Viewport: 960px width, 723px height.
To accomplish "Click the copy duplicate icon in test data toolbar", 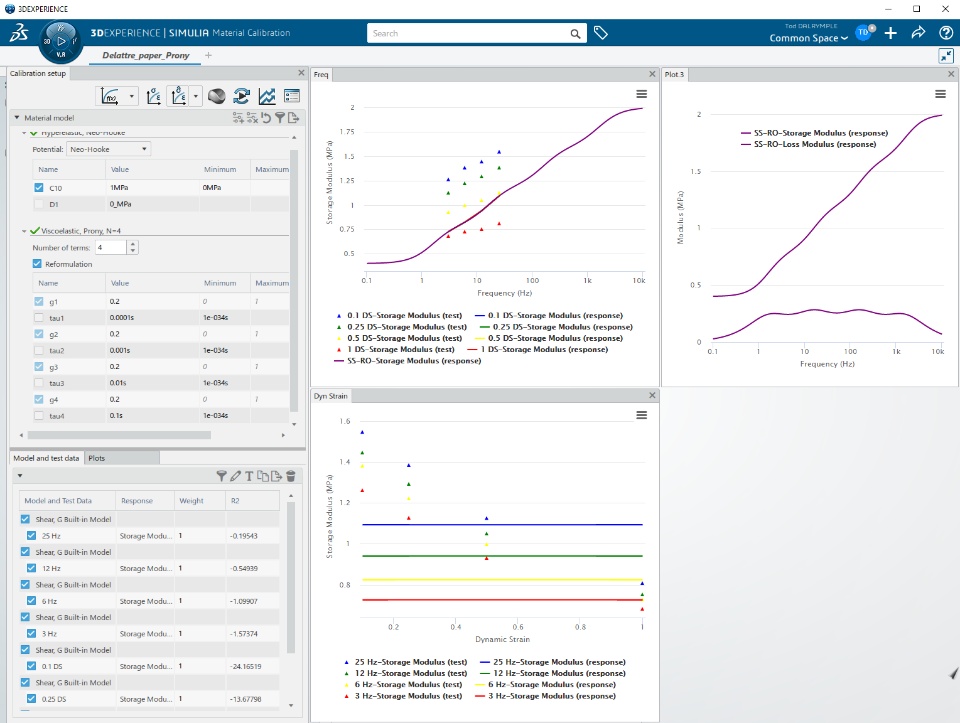I will (263, 476).
